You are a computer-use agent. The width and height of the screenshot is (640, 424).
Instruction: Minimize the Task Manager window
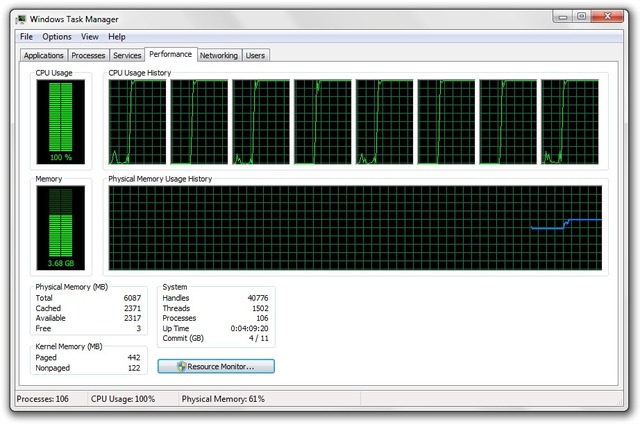[563, 17]
